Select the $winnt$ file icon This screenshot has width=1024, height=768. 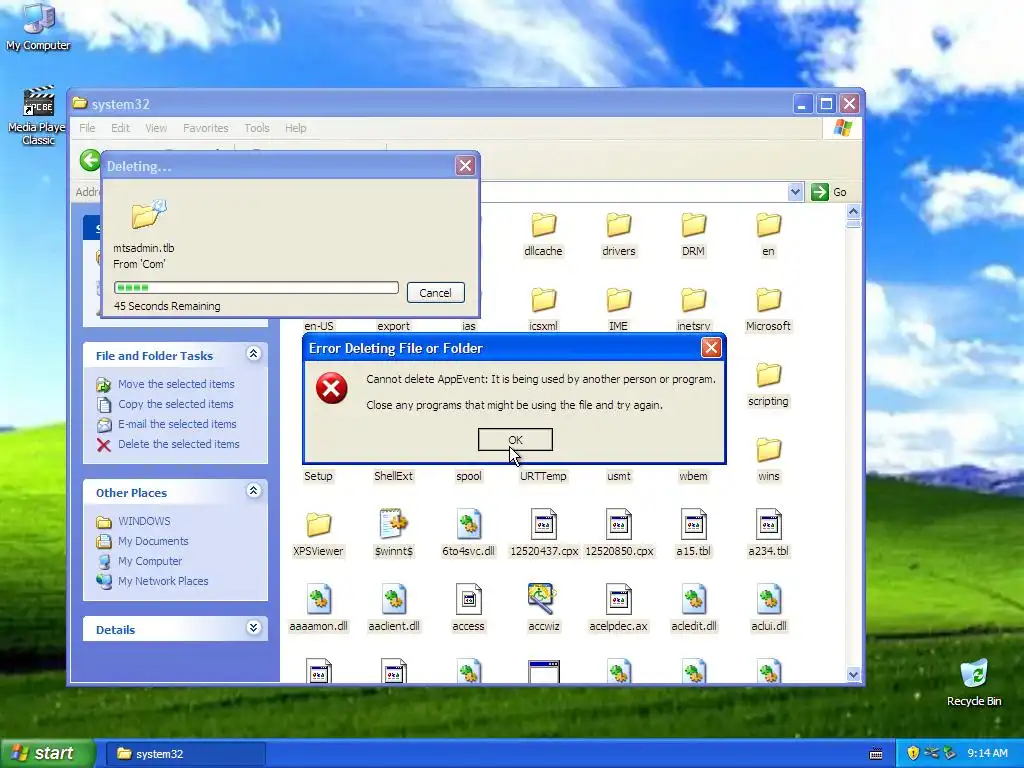(394, 524)
